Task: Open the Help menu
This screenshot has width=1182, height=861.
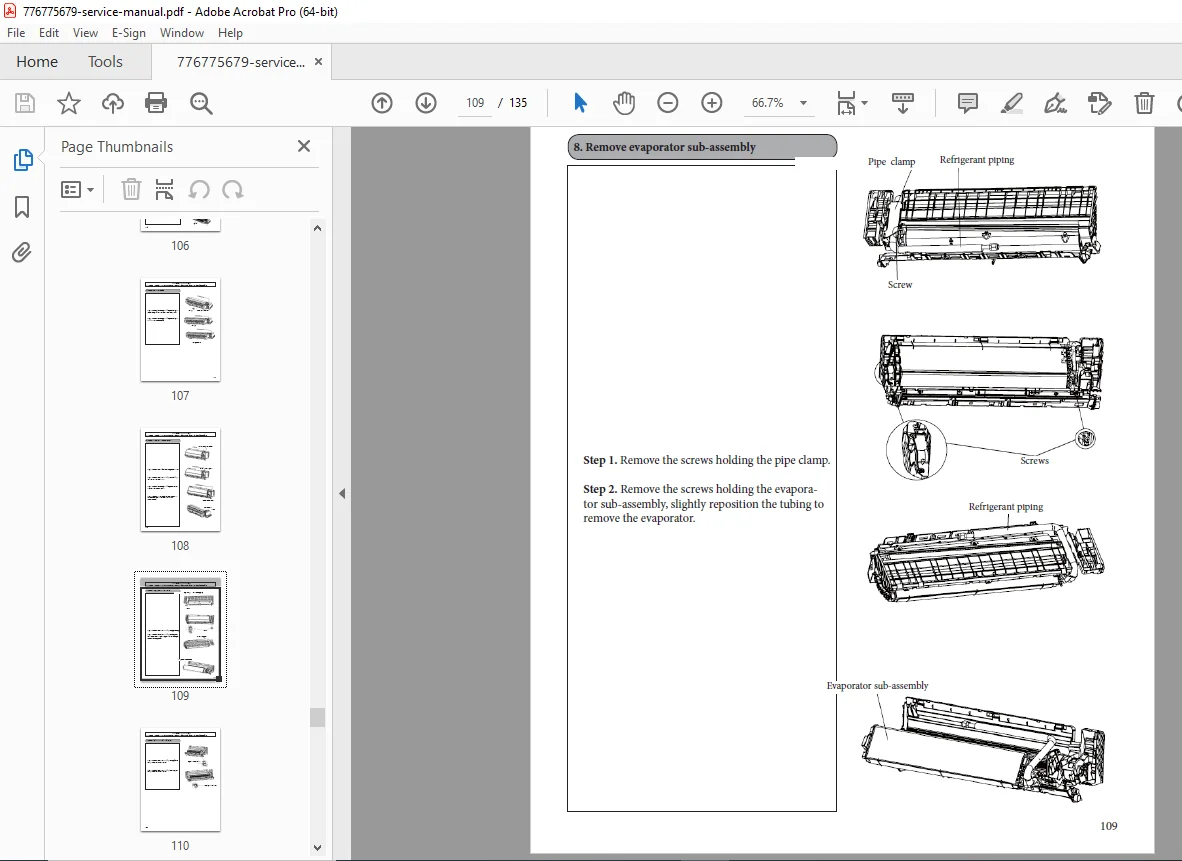Action: coord(230,33)
